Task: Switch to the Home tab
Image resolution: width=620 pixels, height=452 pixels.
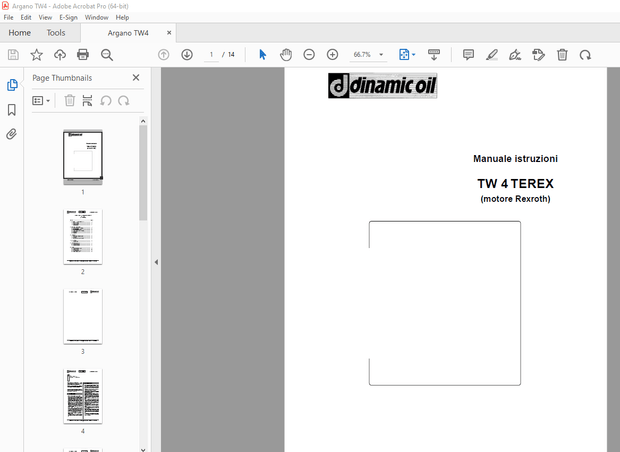Action: [x=19, y=33]
